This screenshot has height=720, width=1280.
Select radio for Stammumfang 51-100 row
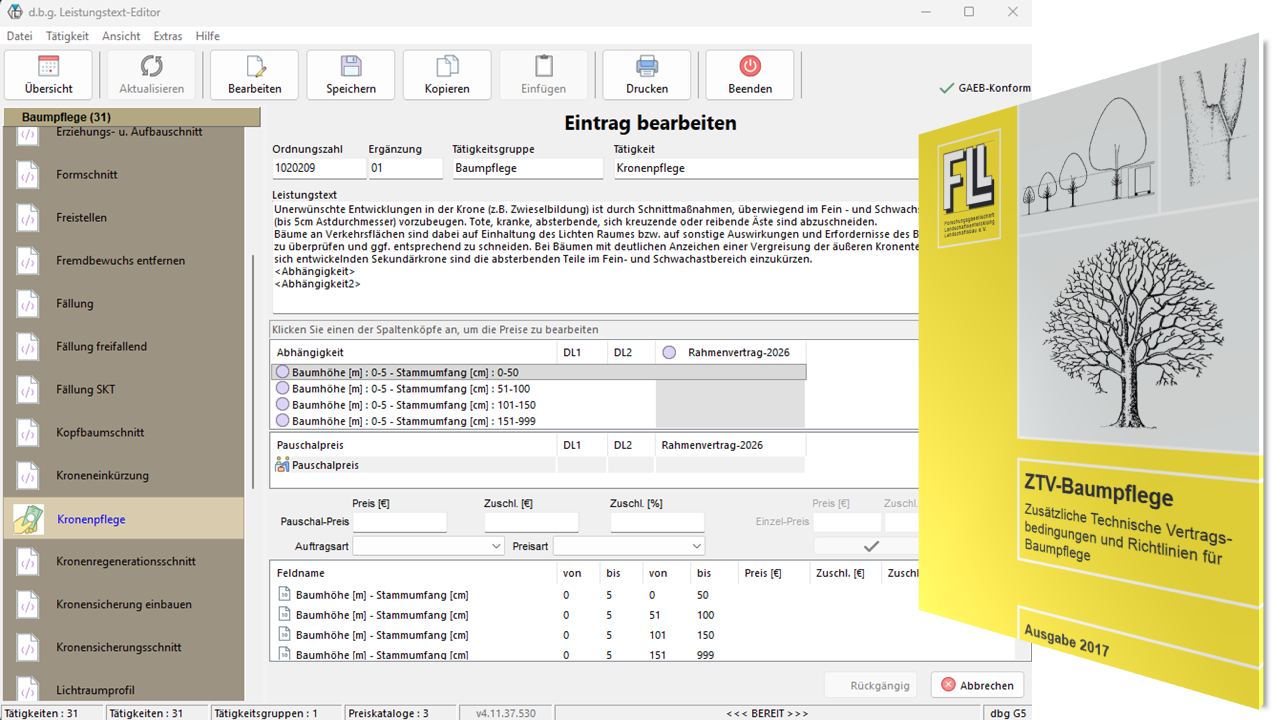[283, 389]
